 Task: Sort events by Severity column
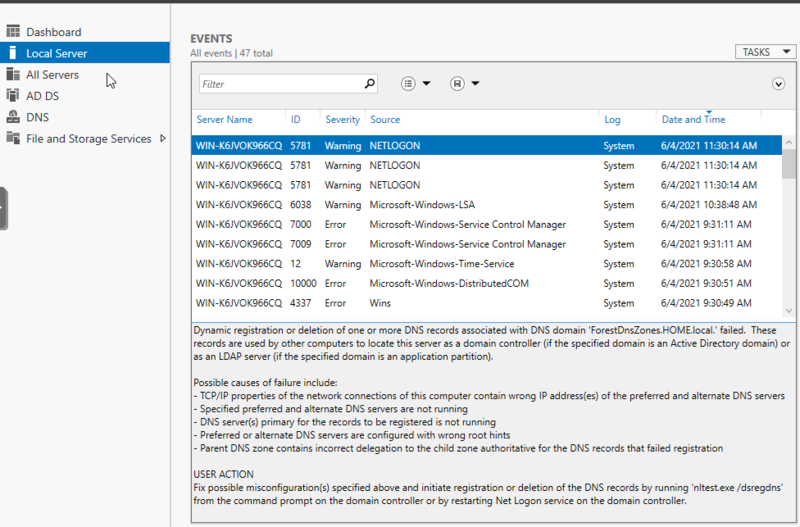[342, 120]
